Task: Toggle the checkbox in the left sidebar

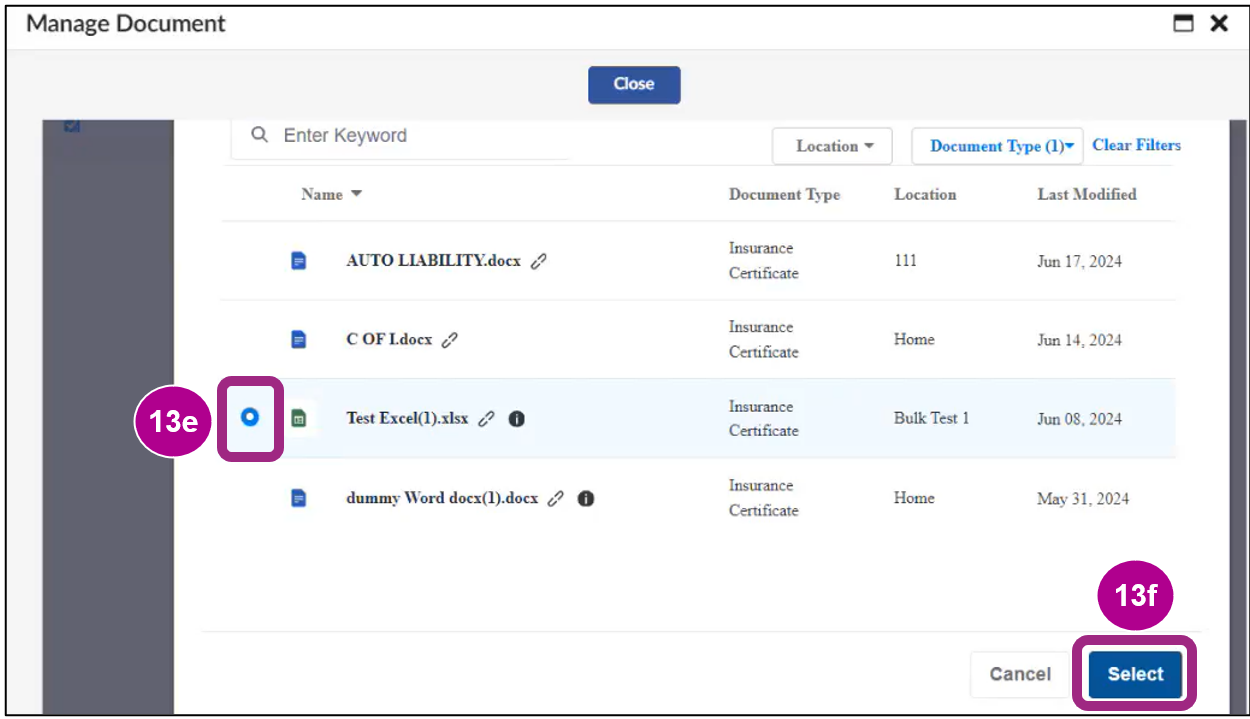Action: pos(71,126)
